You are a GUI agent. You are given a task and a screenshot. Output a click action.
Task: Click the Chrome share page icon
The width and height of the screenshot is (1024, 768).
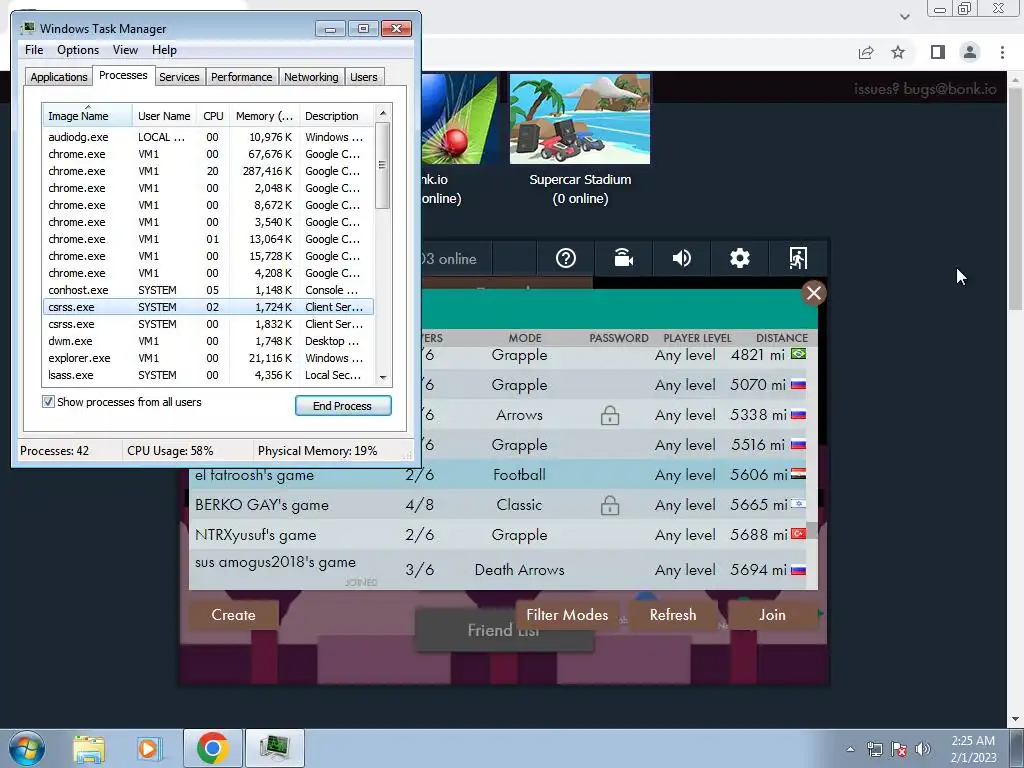[866, 52]
